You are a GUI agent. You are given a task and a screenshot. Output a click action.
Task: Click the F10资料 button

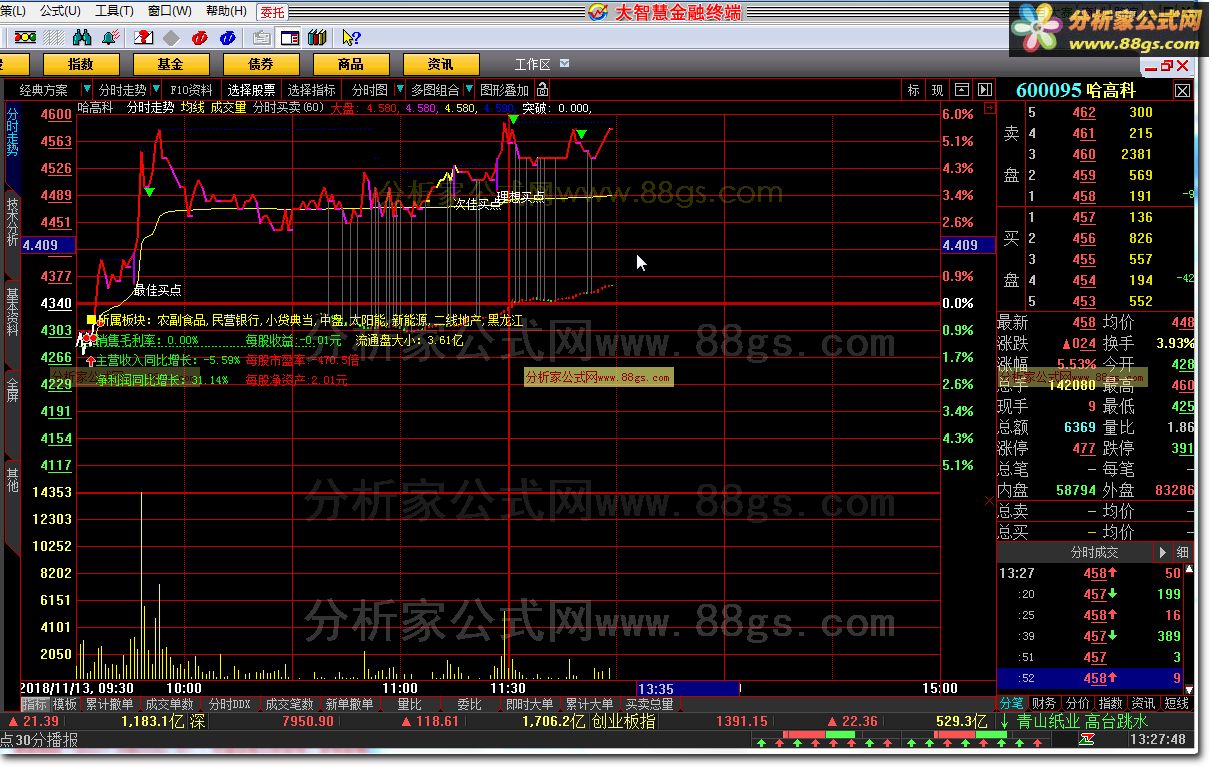click(191, 90)
